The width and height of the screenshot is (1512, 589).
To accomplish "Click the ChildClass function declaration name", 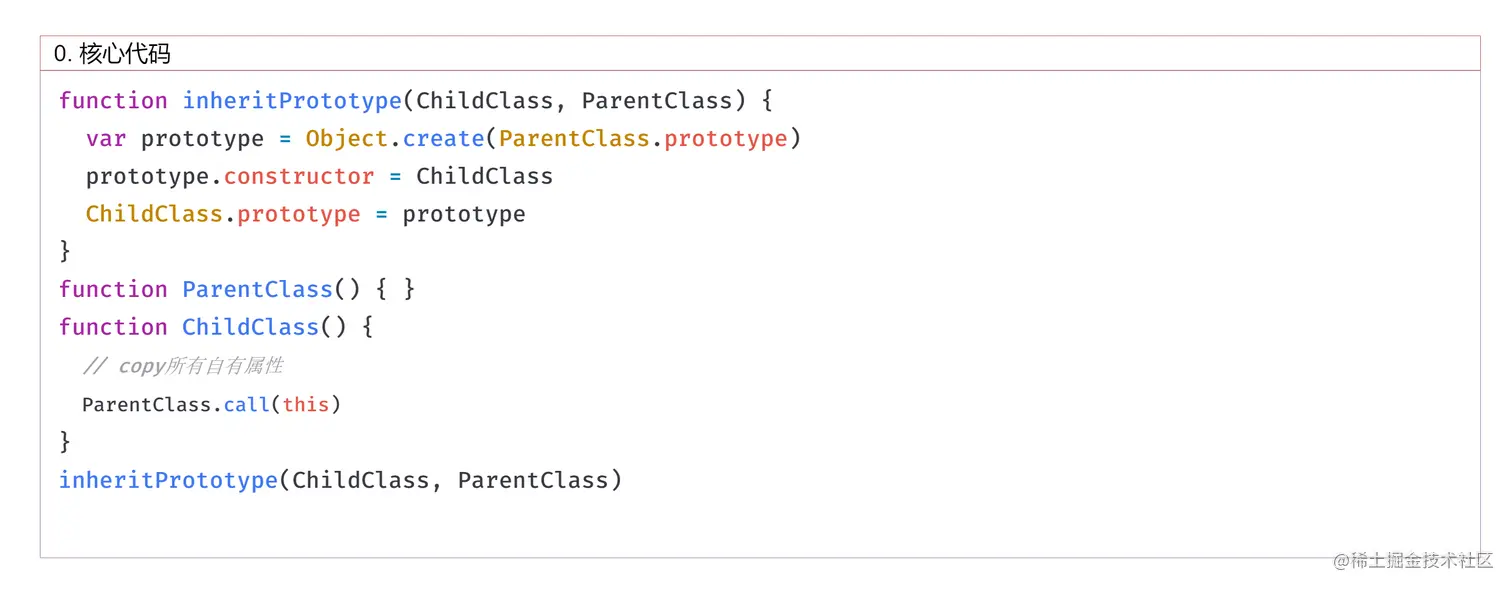I will pos(250,328).
